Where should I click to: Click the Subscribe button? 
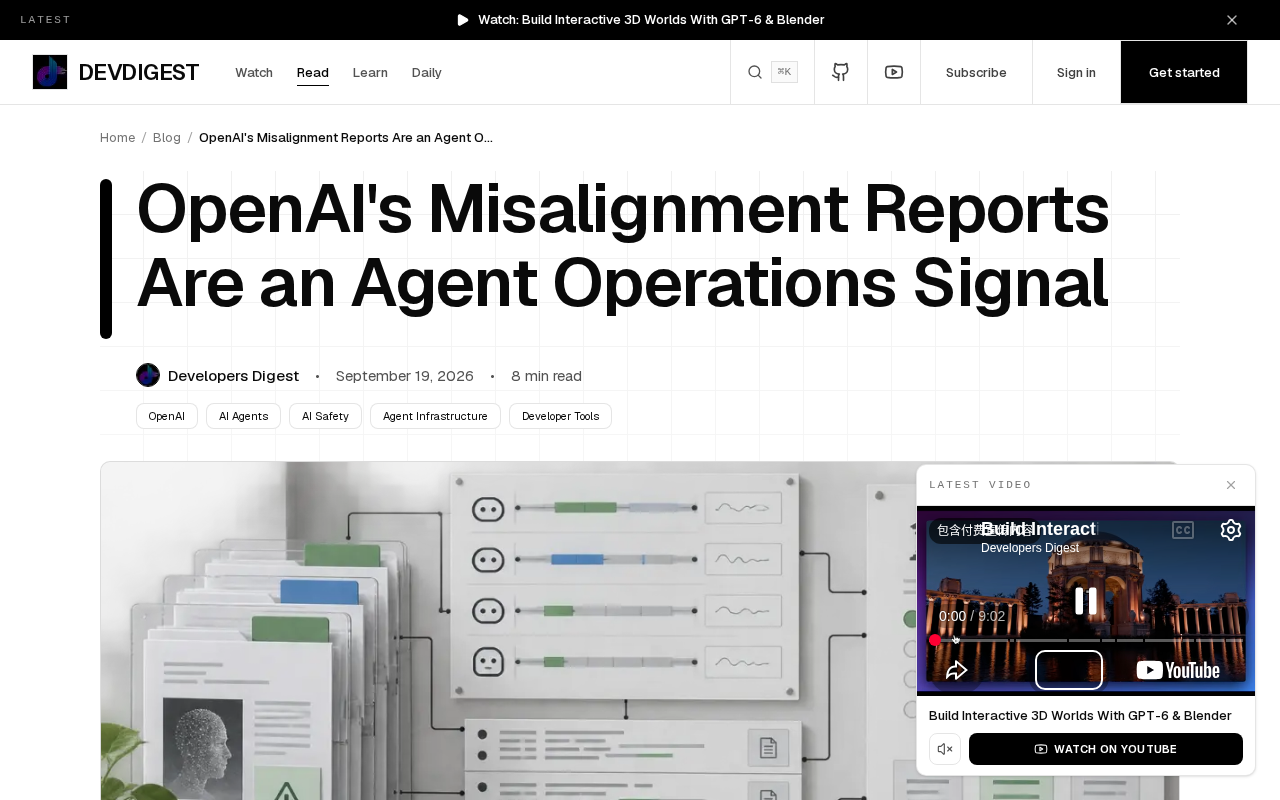pyautogui.click(x=976, y=72)
